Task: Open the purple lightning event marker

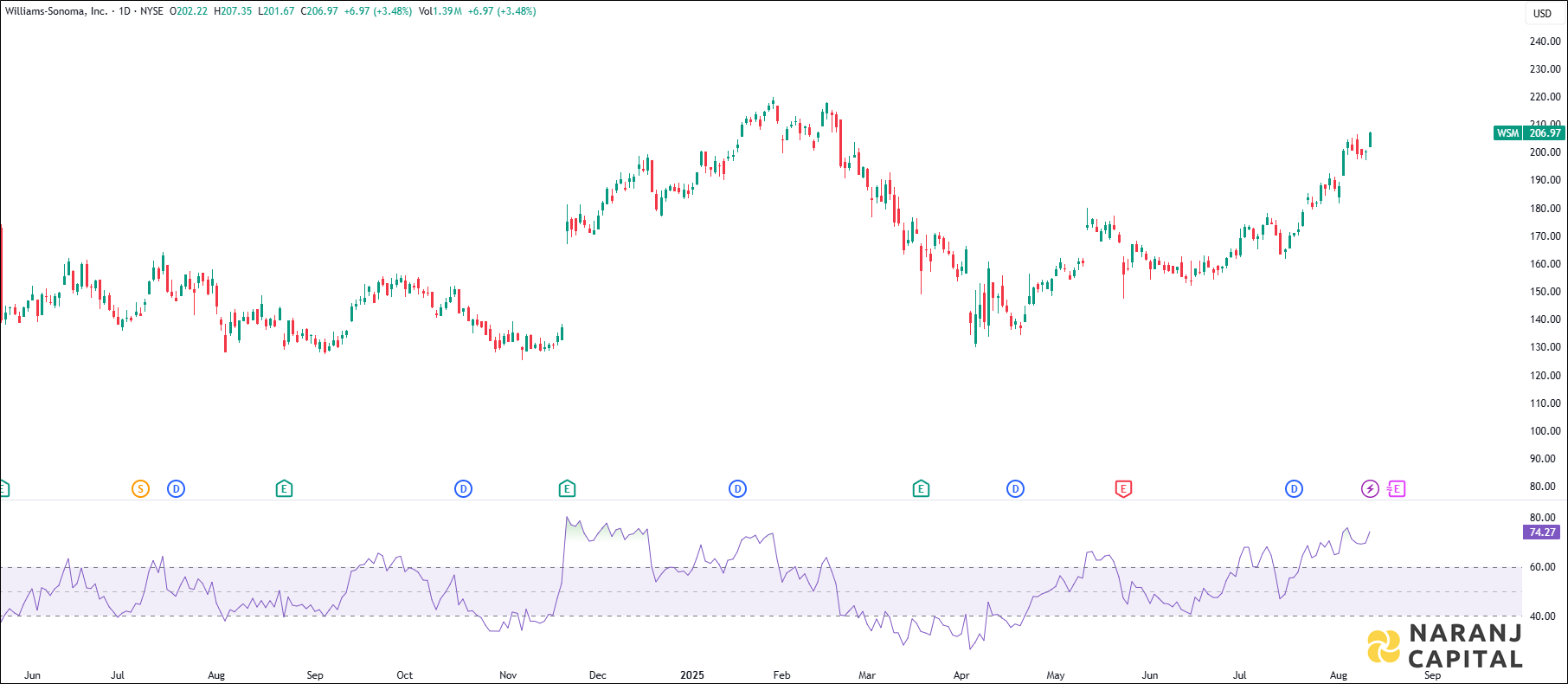Action: pos(1370,489)
